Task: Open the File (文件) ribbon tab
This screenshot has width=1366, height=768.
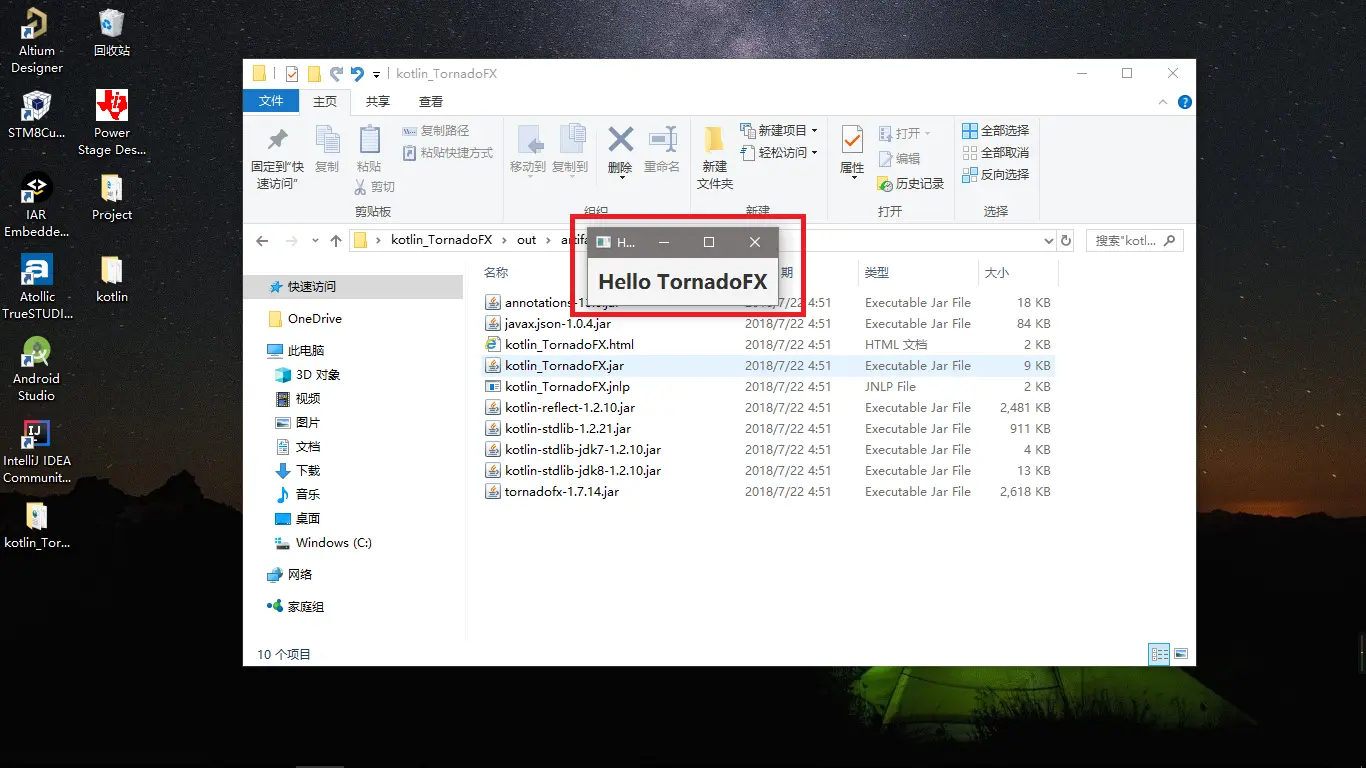Action: pos(271,101)
